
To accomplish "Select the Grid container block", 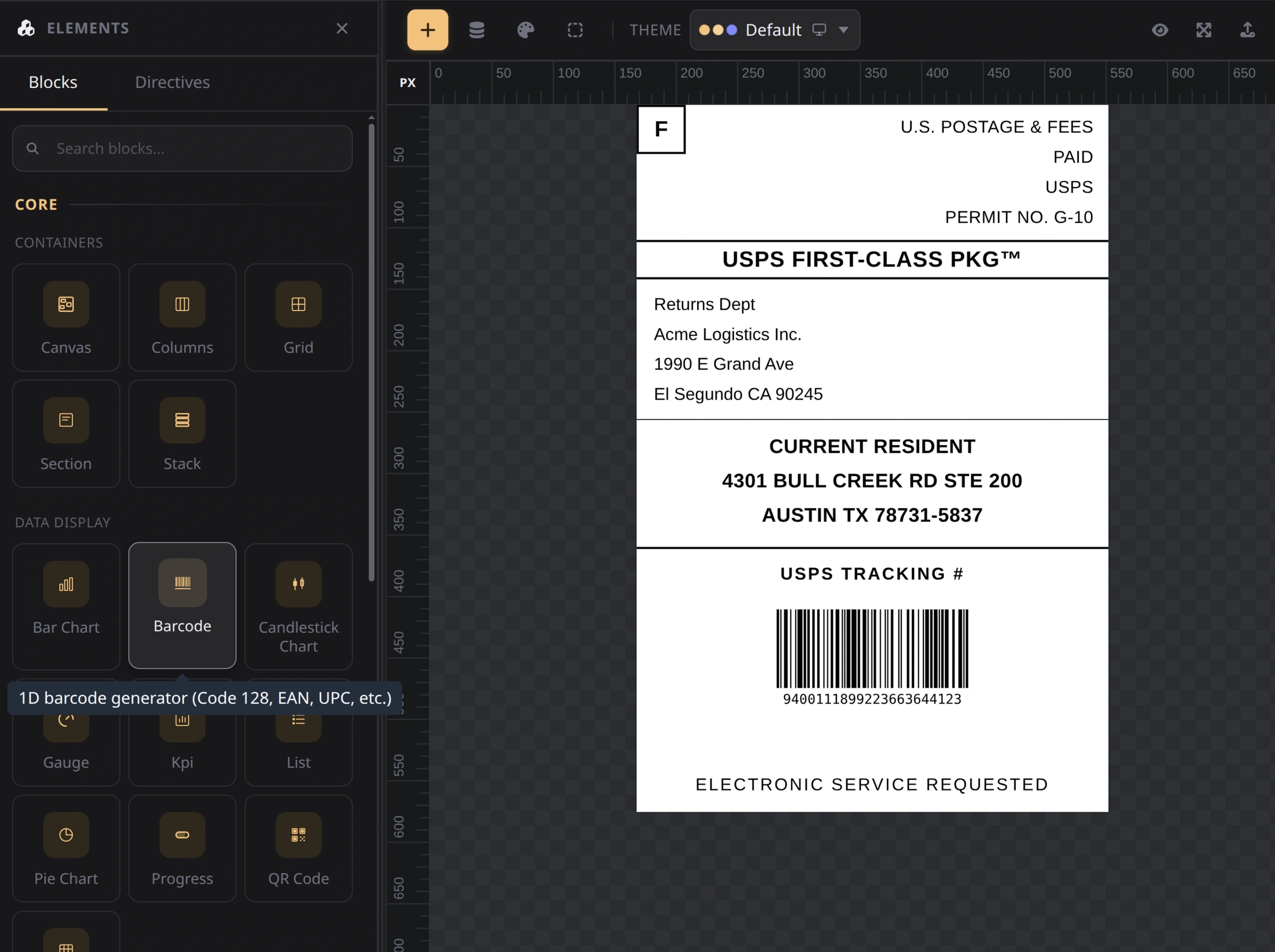I will click(x=298, y=317).
